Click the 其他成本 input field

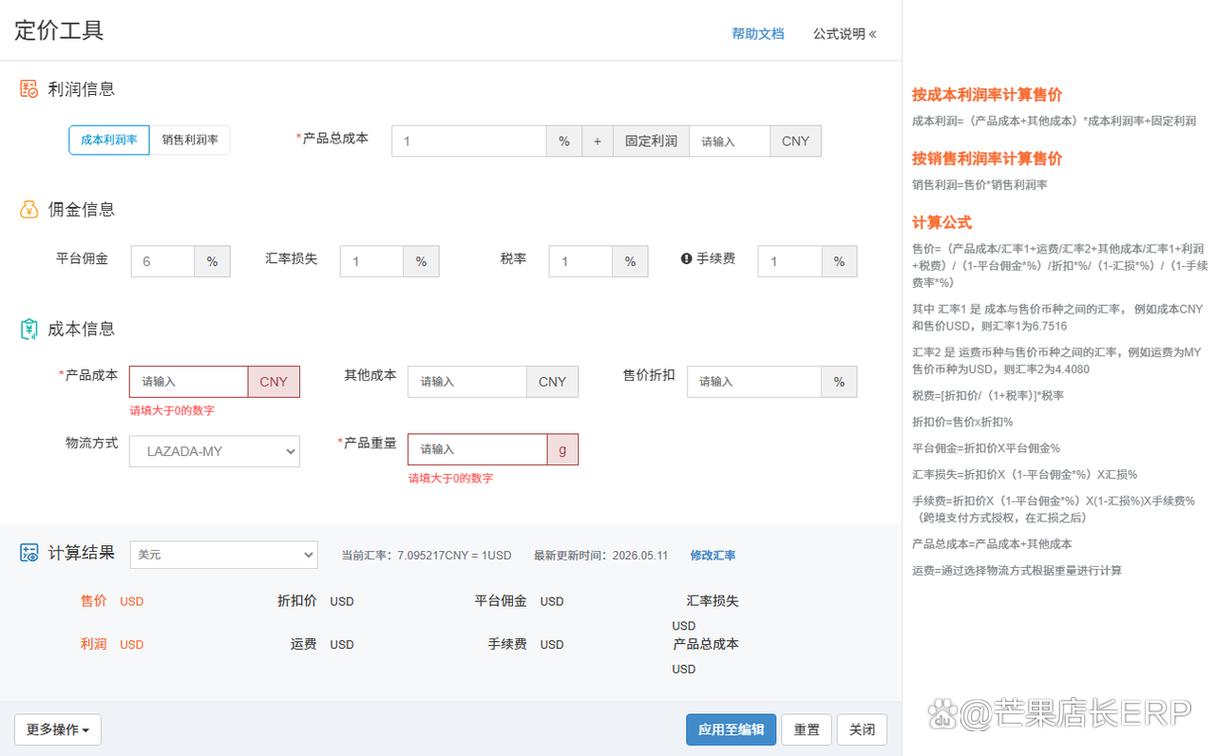467,381
